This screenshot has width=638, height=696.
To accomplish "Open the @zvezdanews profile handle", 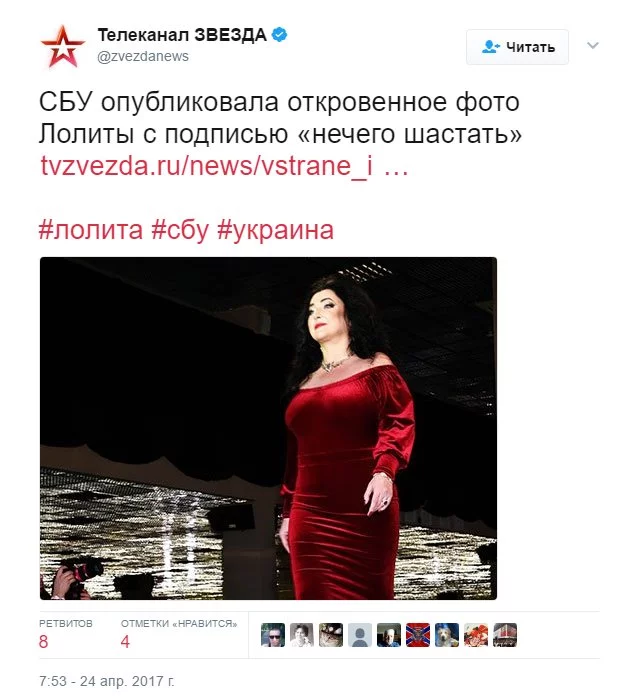I will pyautogui.click(x=143, y=56).
